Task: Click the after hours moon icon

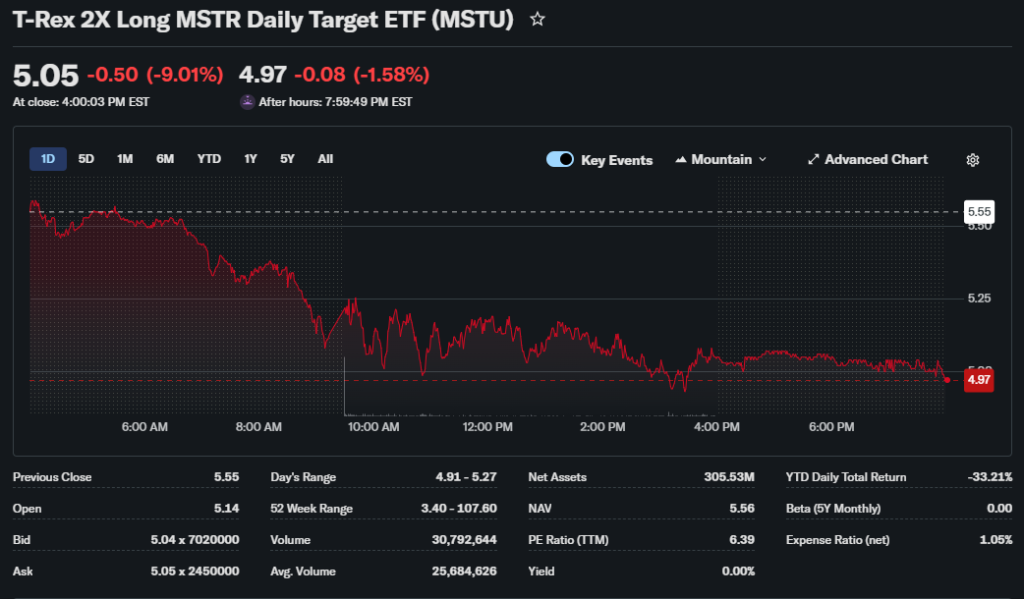Action: coord(247,102)
